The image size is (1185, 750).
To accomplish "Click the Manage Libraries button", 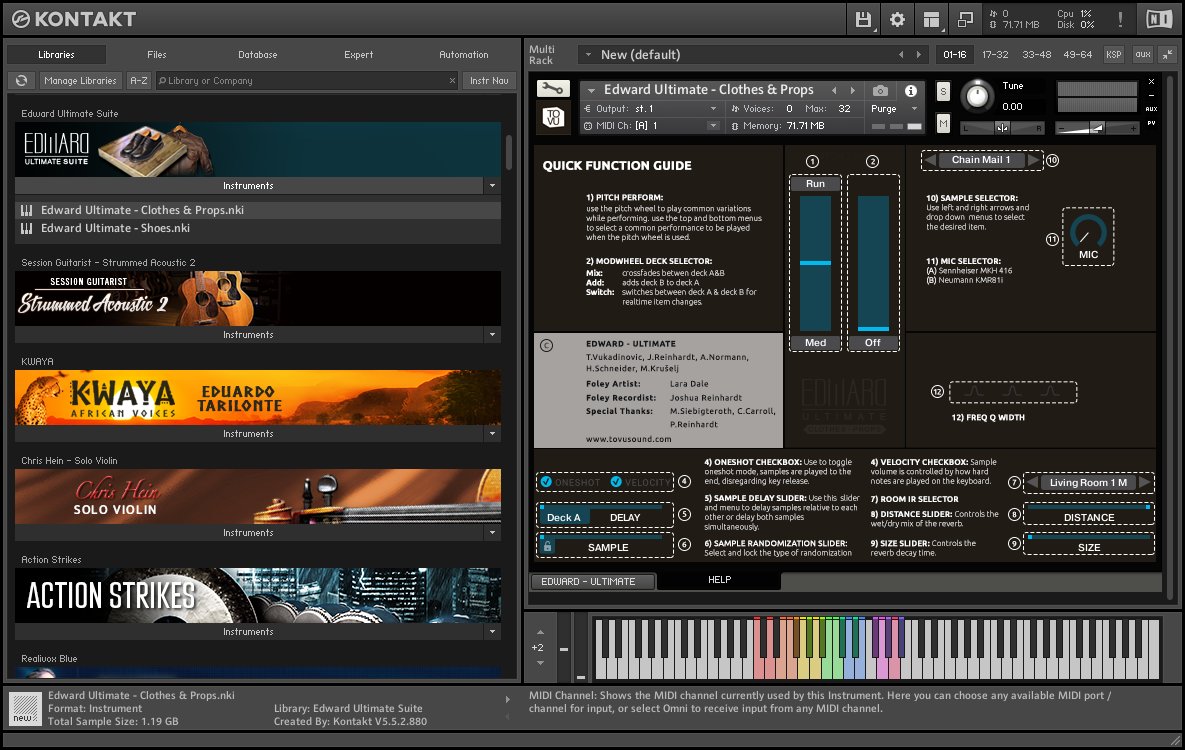I will 80,81.
